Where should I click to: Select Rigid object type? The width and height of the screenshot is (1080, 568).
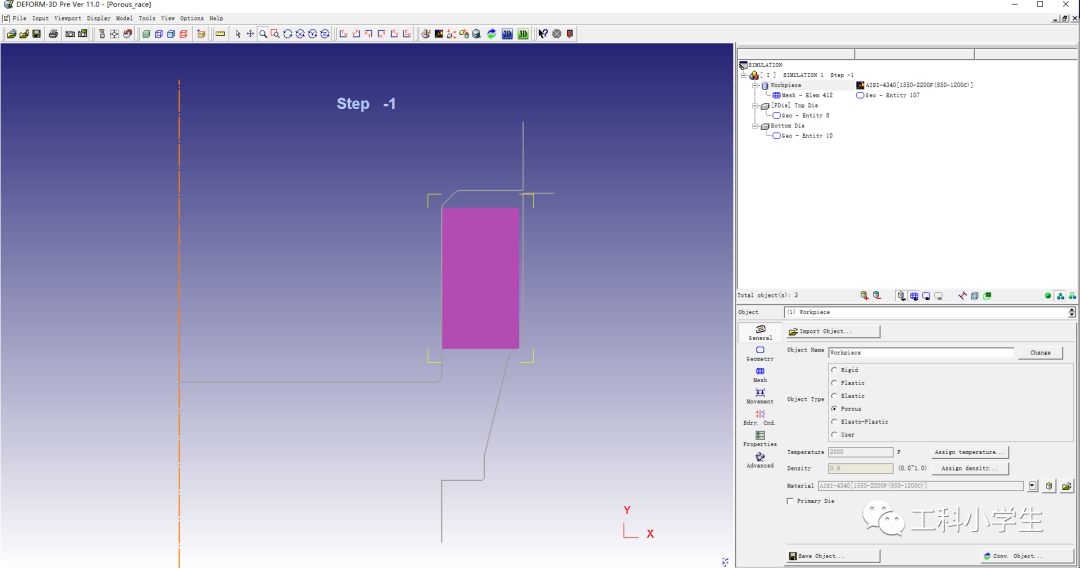834,370
